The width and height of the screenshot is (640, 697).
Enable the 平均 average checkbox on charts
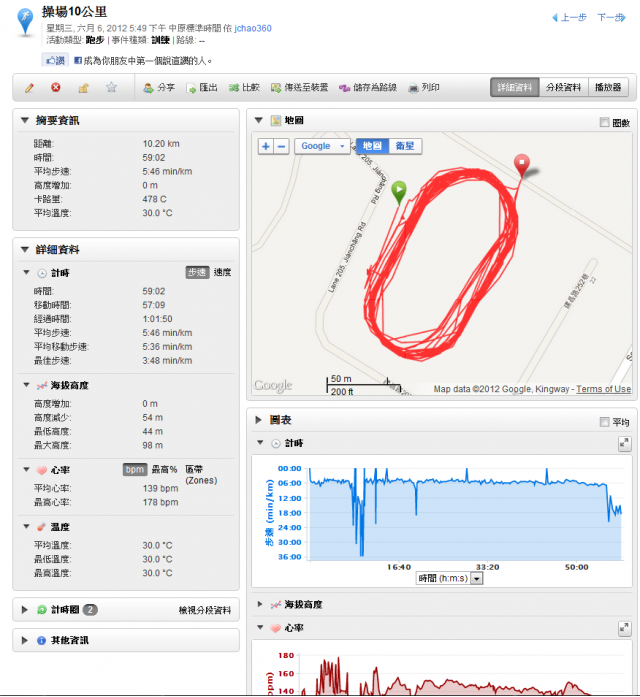[604, 421]
